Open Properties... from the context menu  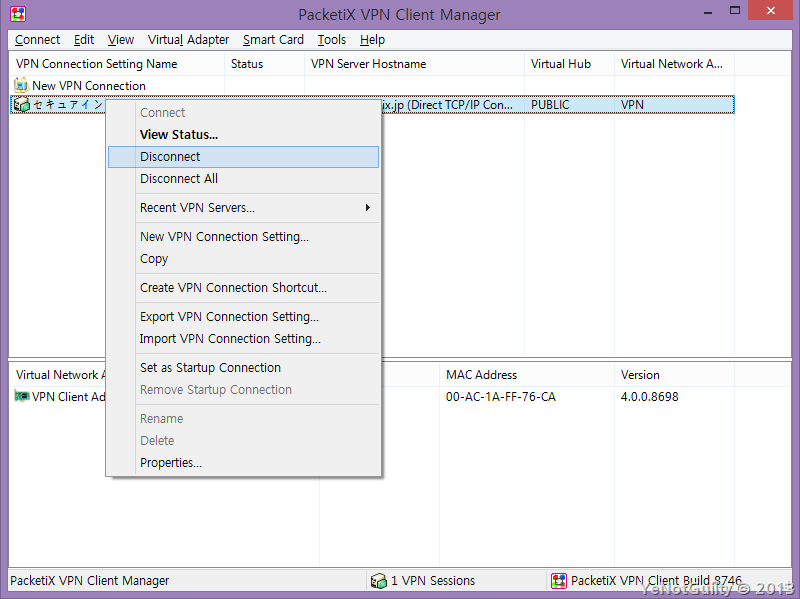click(x=243, y=463)
